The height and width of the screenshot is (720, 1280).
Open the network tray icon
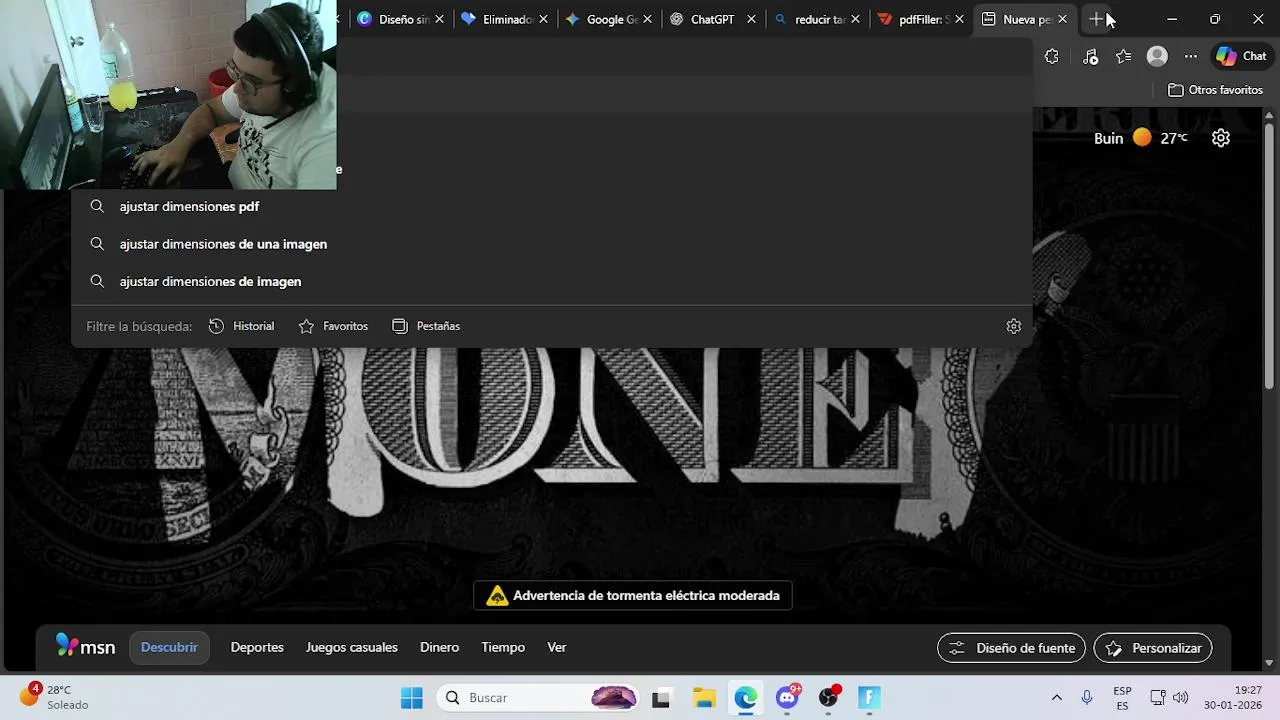click(1158, 698)
